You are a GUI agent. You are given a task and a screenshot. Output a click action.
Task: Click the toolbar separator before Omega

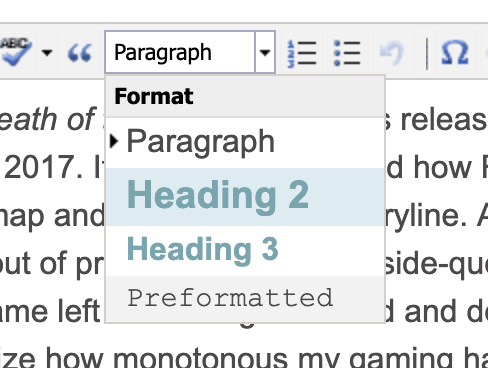pos(427,53)
